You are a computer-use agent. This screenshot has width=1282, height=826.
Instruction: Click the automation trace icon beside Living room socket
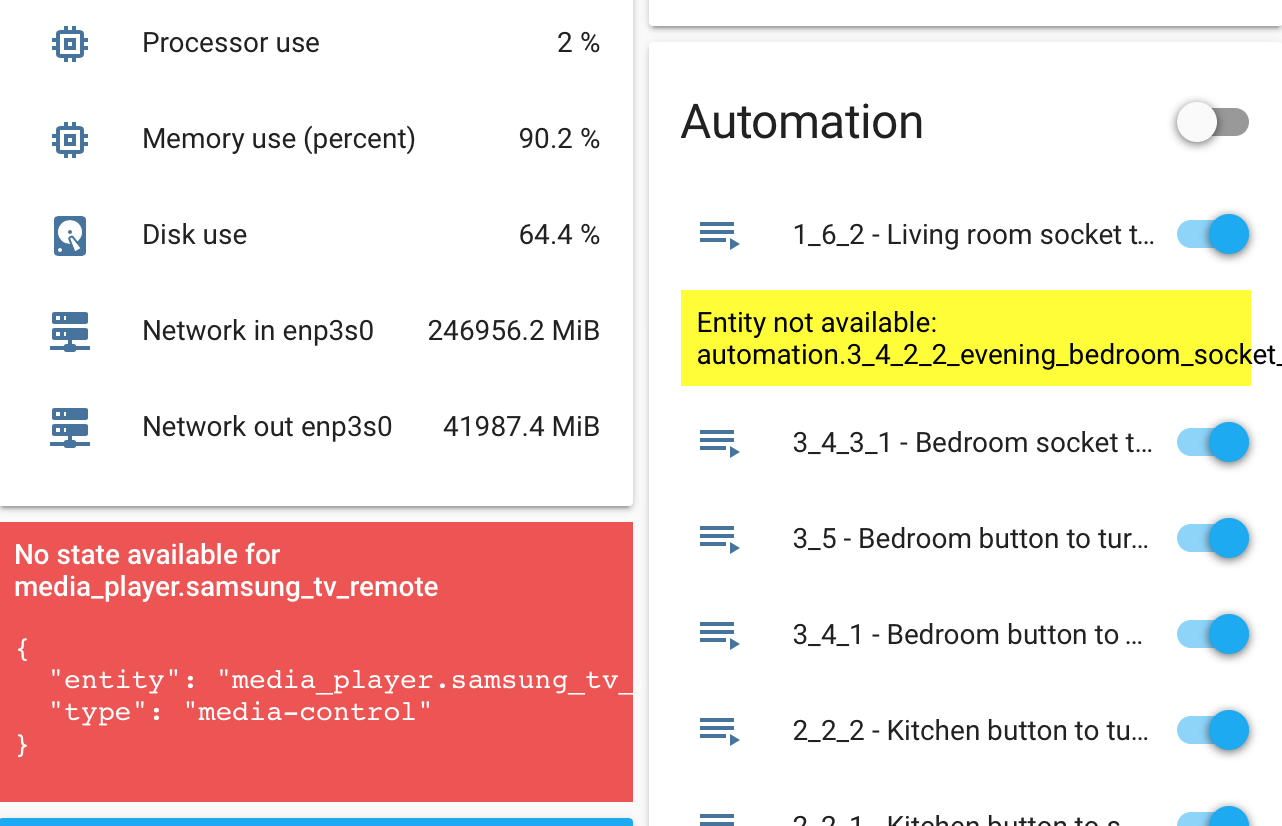[x=719, y=234]
